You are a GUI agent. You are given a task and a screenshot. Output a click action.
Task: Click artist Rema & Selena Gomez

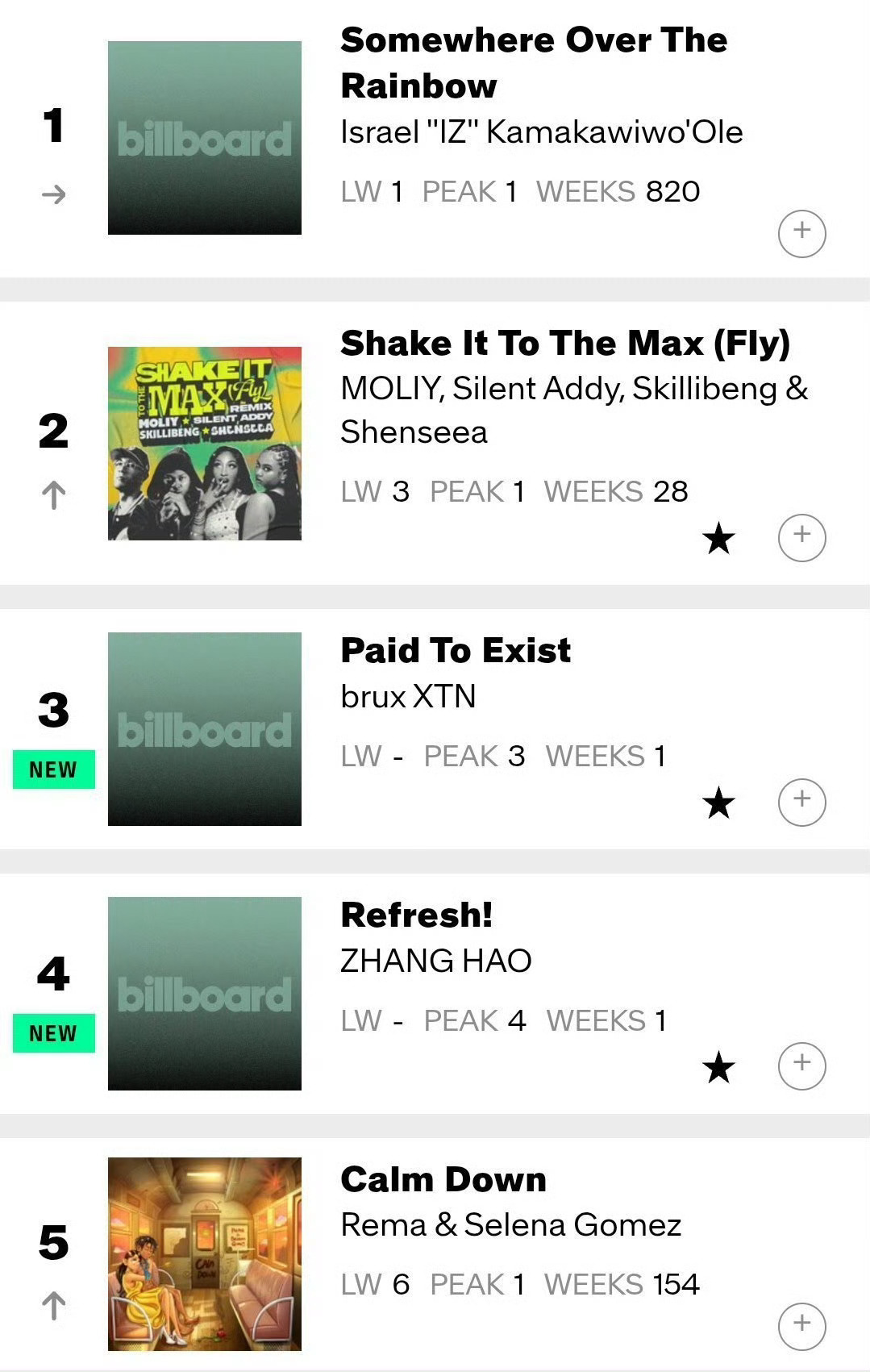pos(510,1225)
